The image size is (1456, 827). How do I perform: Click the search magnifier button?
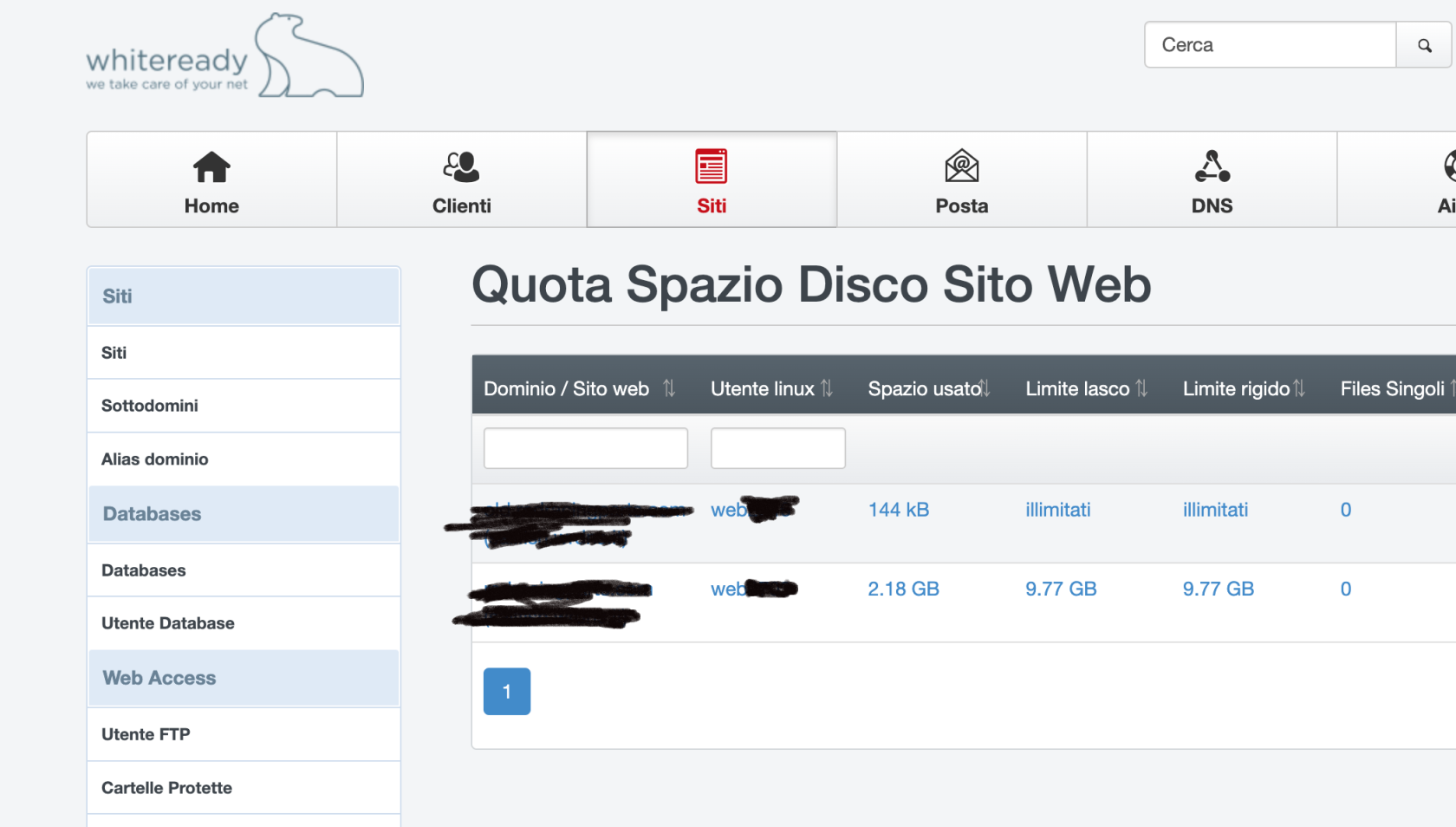(x=1424, y=45)
